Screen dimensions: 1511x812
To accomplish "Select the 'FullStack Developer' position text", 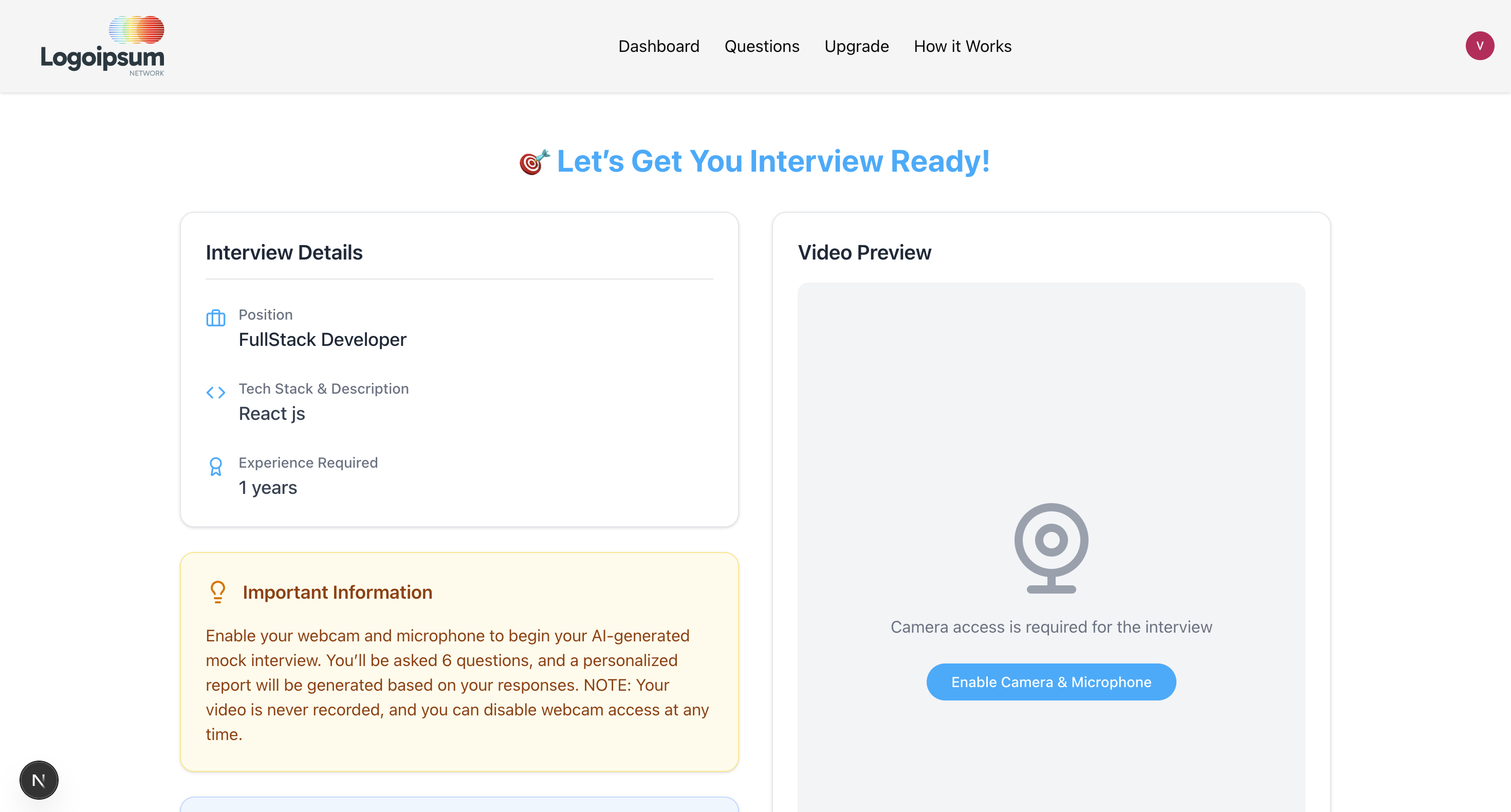I will coord(323,340).
